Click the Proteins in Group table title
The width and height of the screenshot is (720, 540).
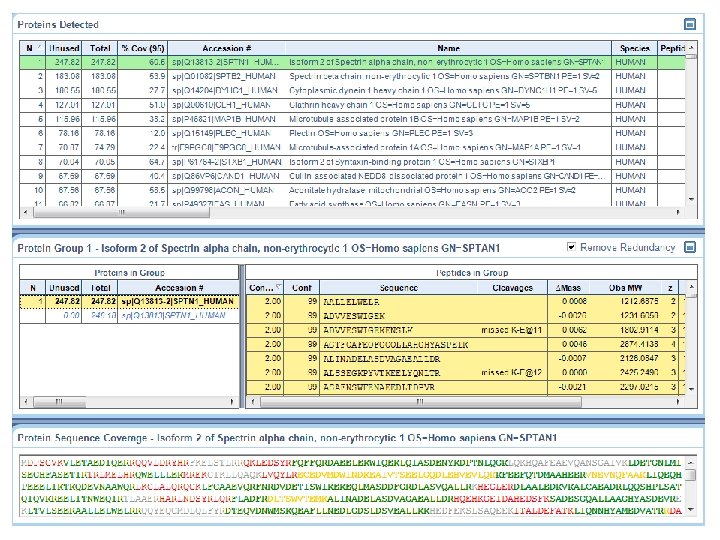[x=129, y=273]
